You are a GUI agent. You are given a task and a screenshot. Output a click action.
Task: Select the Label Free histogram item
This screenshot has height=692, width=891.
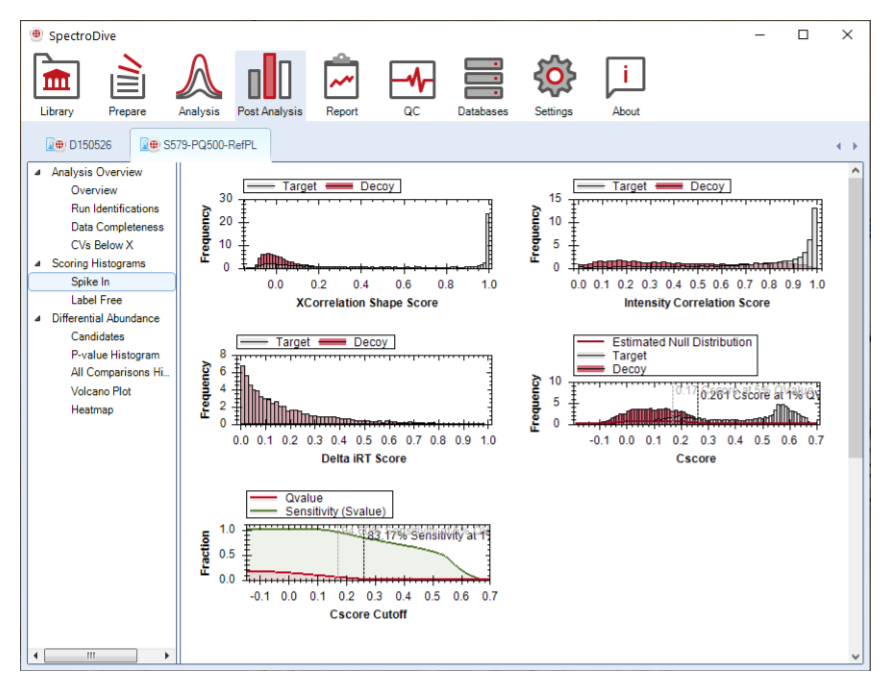click(96, 300)
